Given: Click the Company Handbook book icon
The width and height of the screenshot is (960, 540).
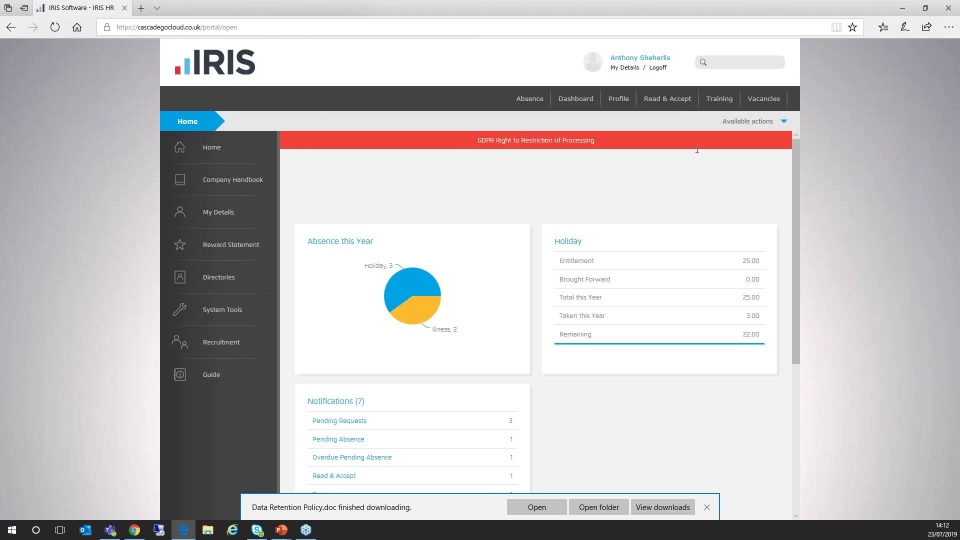Looking at the screenshot, I should (x=179, y=179).
